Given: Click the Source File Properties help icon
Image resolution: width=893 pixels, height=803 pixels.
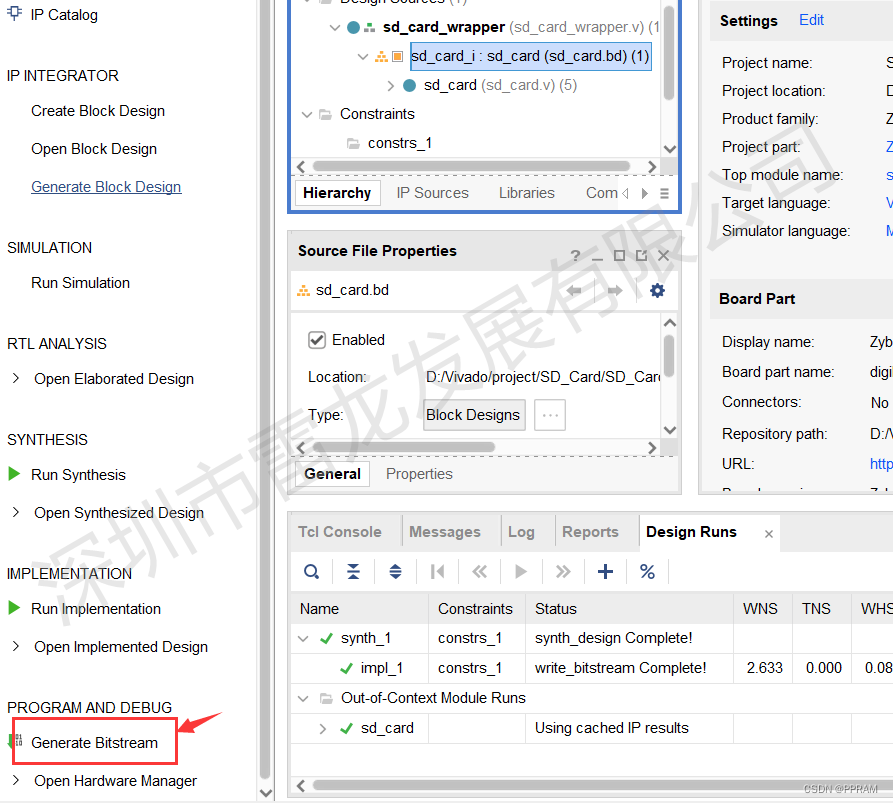Looking at the screenshot, I should click(x=575, y=256).
